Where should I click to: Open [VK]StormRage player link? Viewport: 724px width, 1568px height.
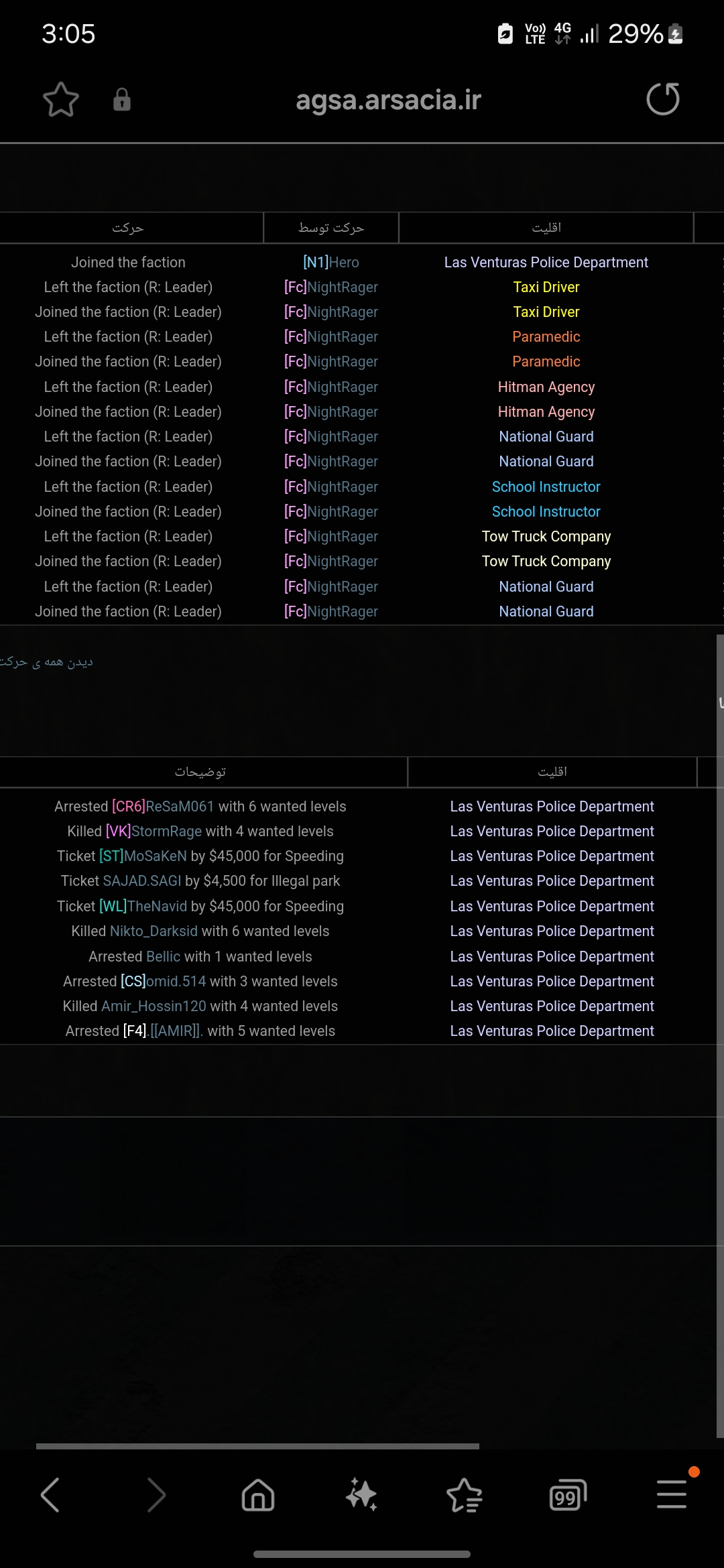(x=154, y=831)
